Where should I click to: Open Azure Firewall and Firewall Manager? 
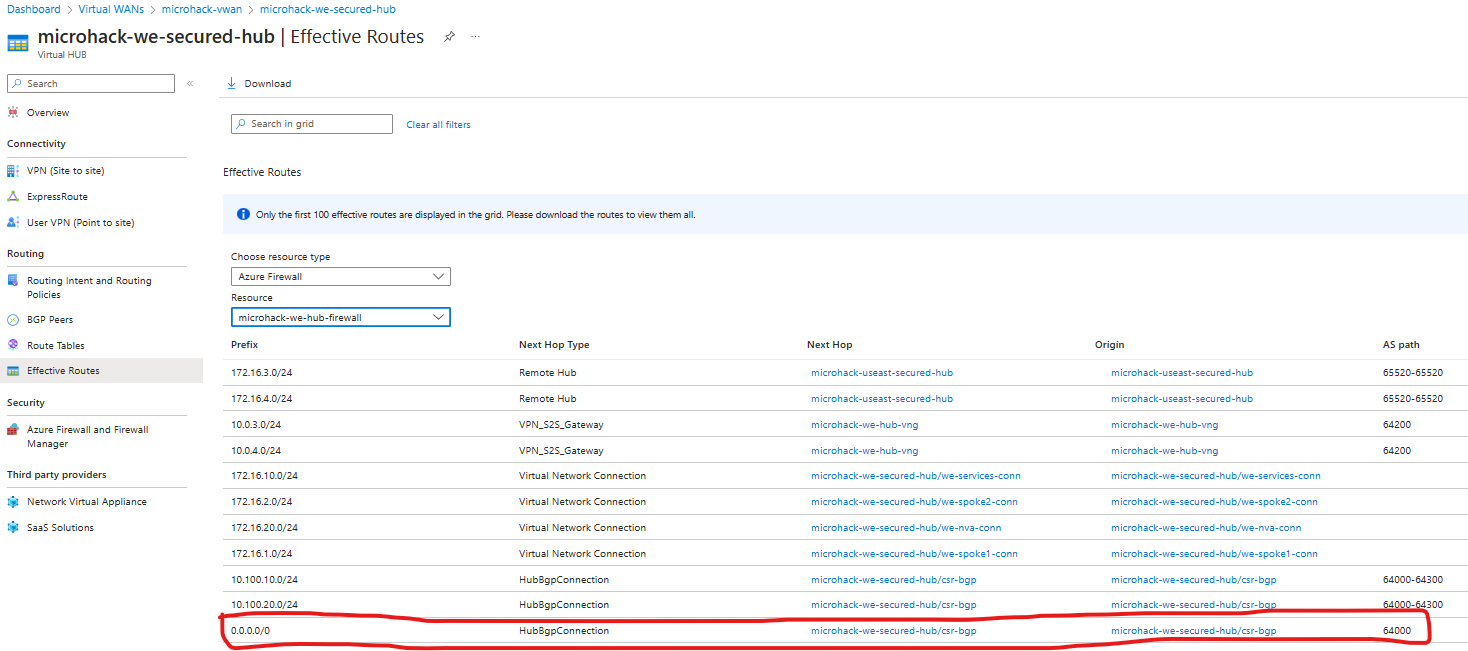pyautogui.click(x=87, y=437)
